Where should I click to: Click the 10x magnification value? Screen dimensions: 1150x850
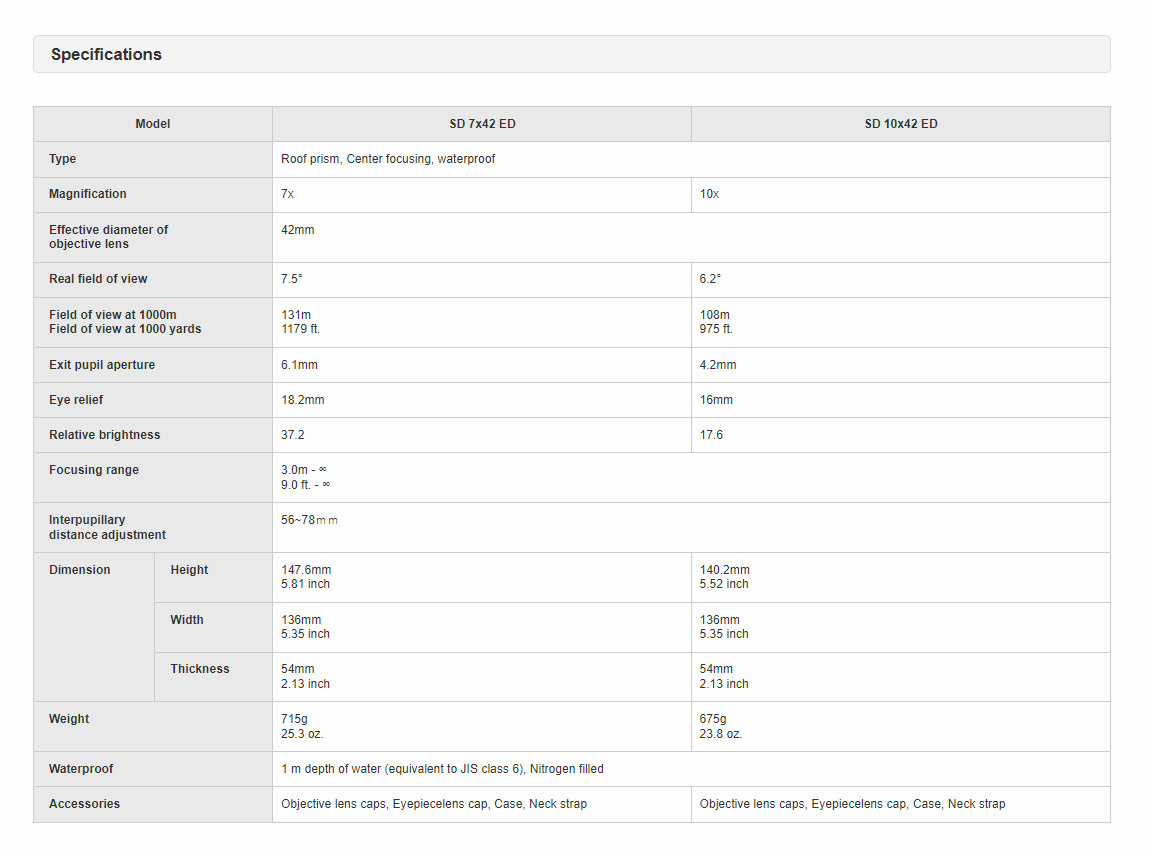(x=709, y=194)
